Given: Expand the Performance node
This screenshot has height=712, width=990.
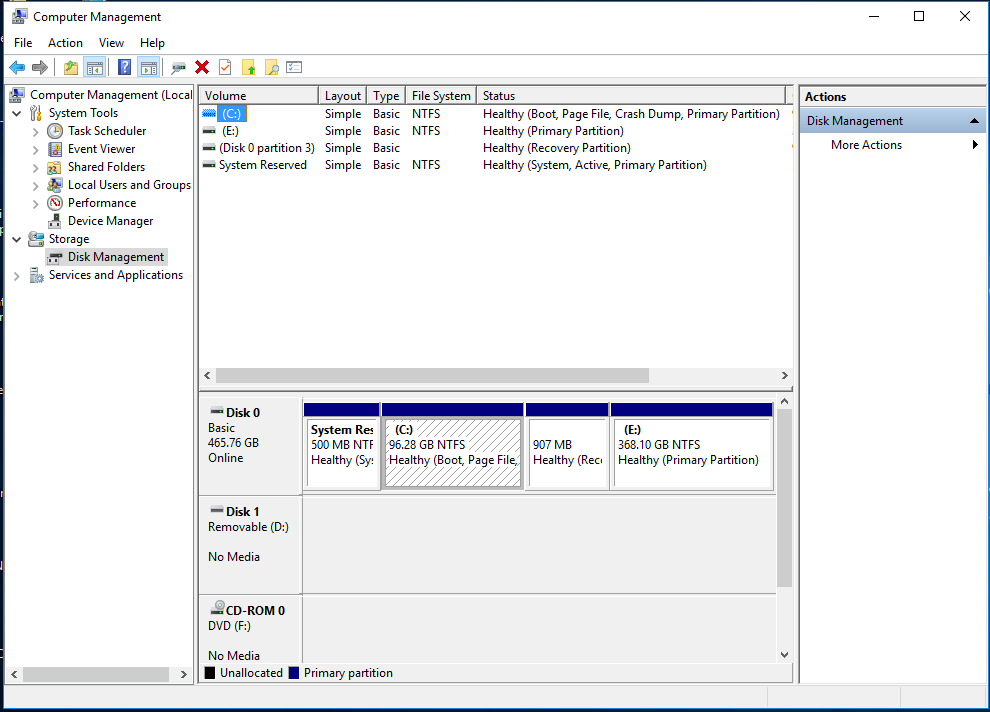Looking at the screenshot, I should point(36,203).
